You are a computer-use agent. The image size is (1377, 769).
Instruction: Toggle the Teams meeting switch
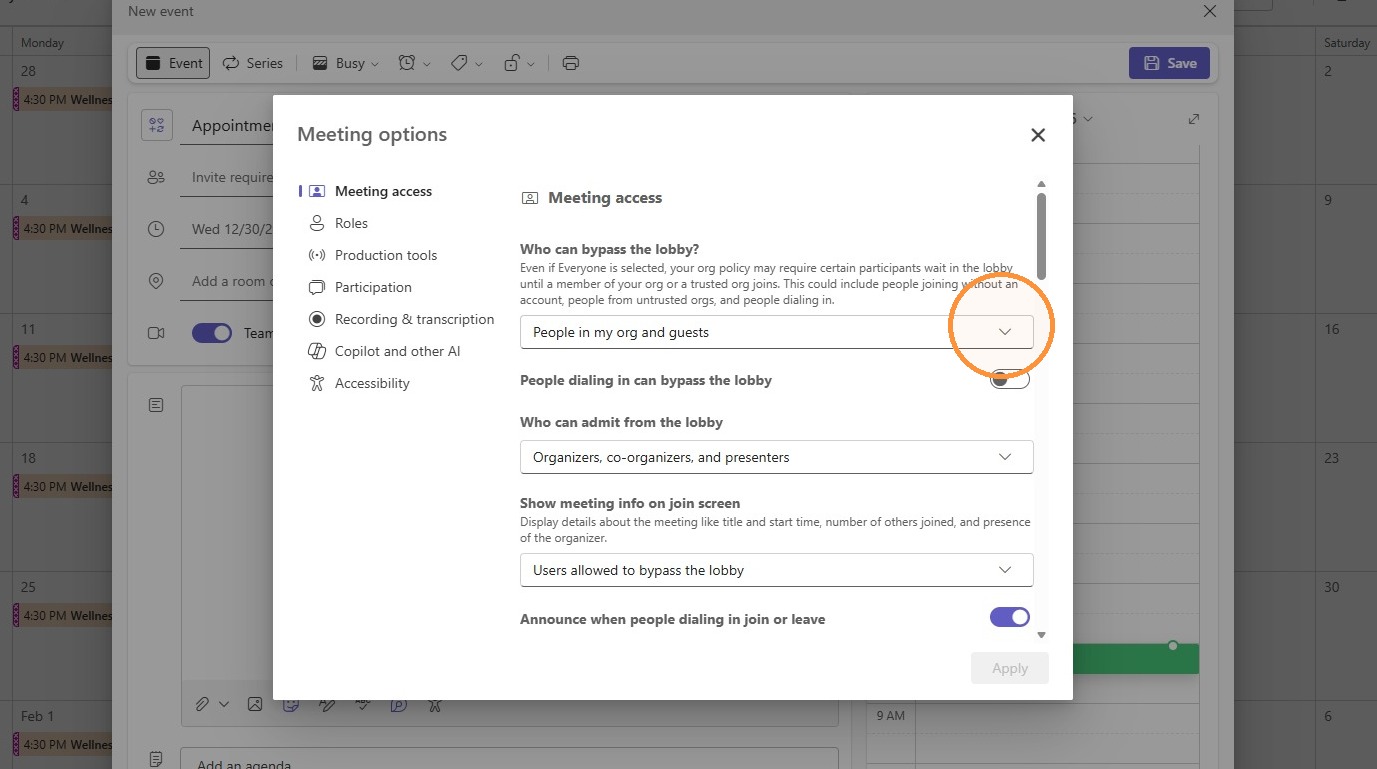(x=211, y=333)
